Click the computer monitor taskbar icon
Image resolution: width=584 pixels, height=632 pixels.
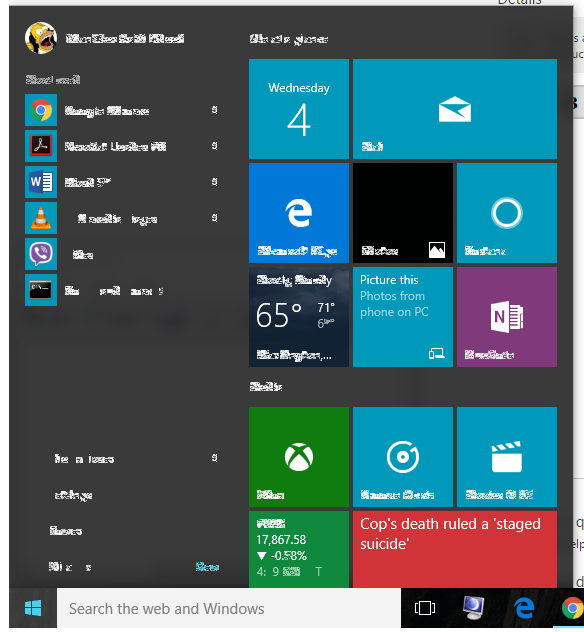click(x=474, y=608)
